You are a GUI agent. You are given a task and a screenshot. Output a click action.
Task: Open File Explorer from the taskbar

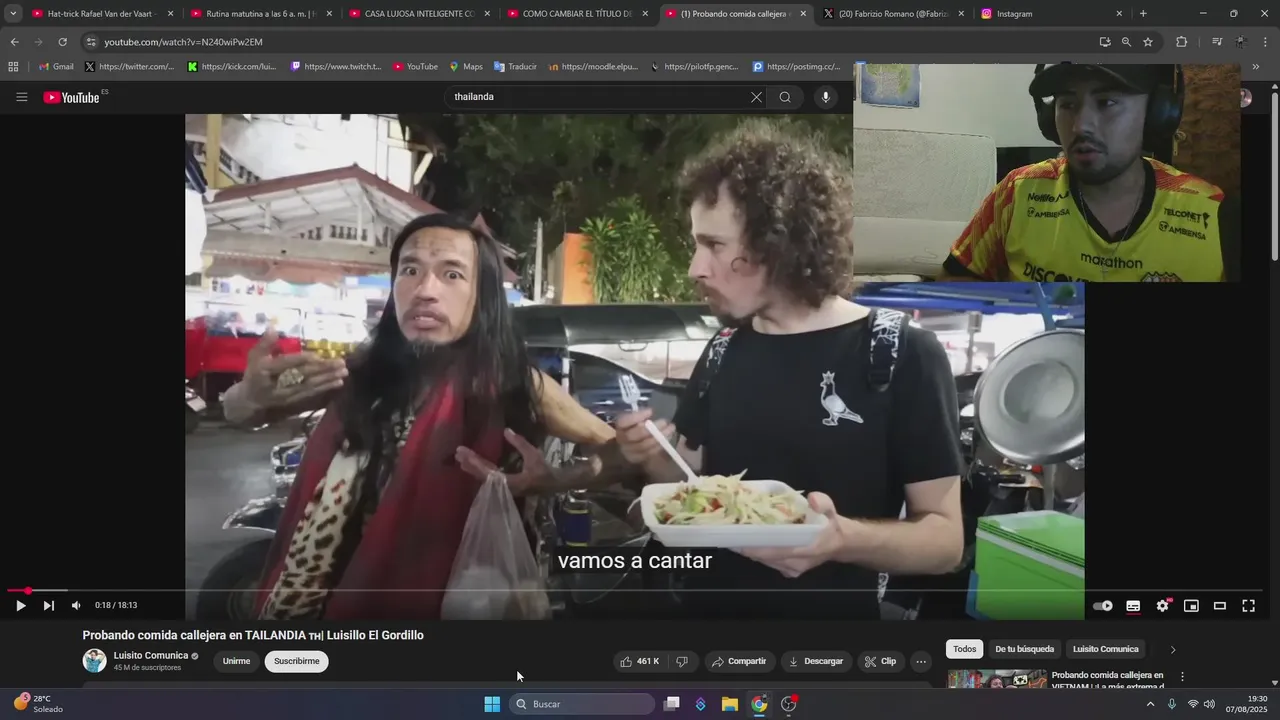click(730, 704)
